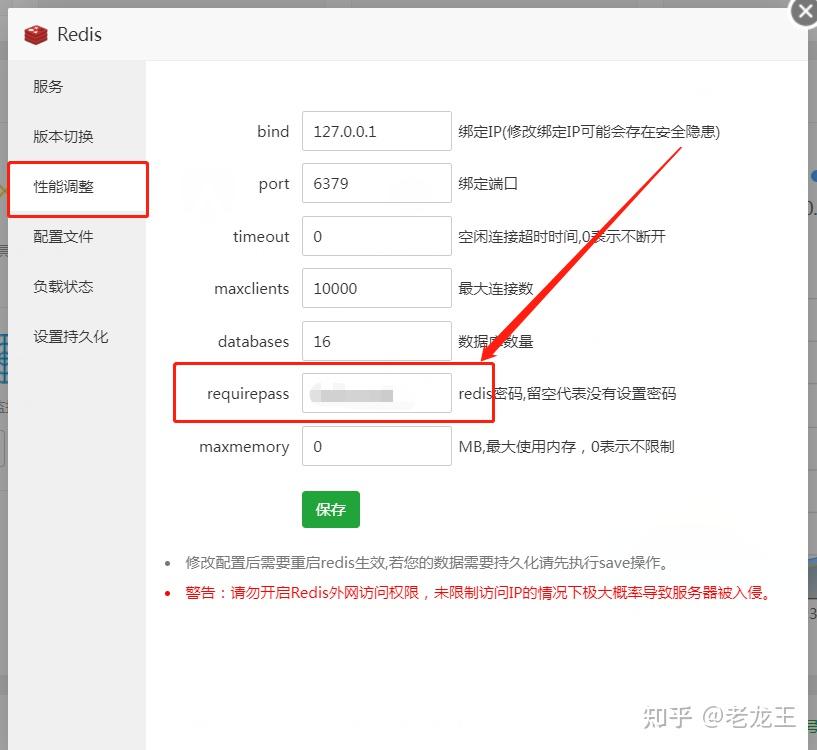Select the port number field showing 6379

point(376,183)
